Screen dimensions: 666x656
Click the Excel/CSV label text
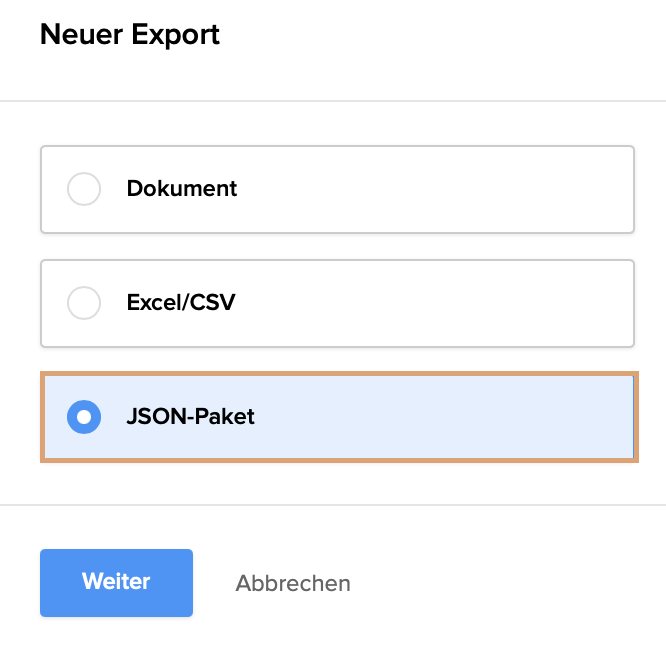tap(181, 303)
